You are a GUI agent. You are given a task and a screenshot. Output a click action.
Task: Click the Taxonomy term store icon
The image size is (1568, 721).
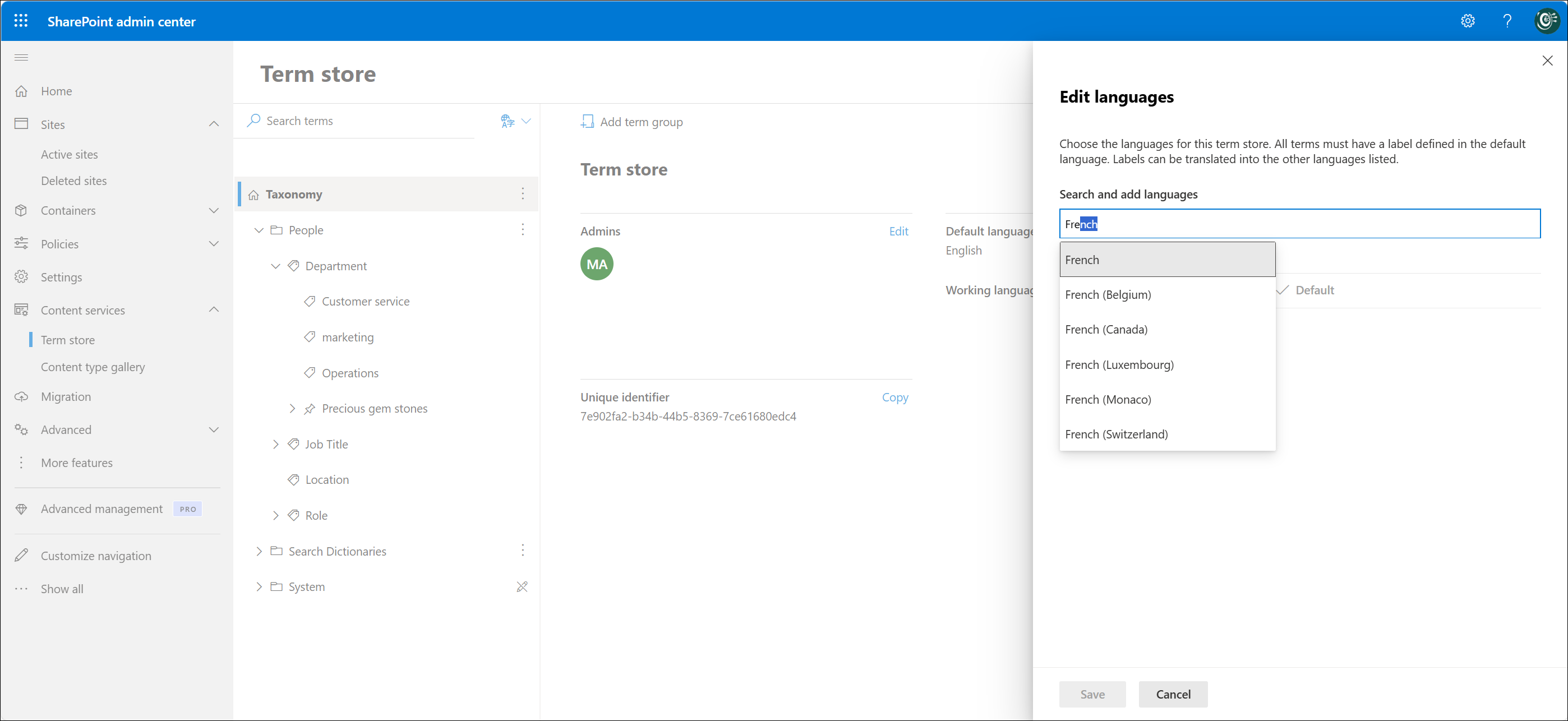point(254,194)
